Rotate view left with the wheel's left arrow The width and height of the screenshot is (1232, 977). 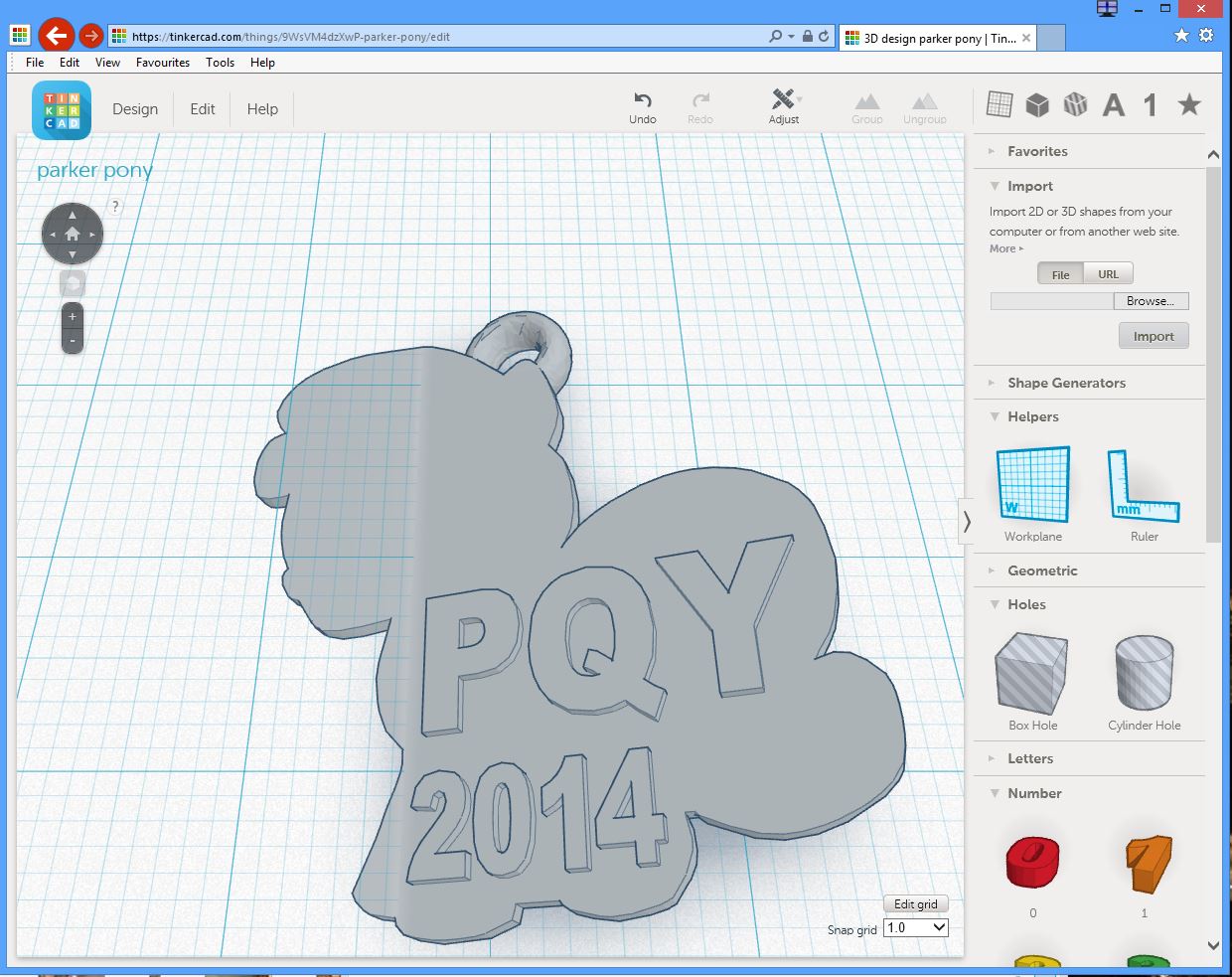coord(52,235)
